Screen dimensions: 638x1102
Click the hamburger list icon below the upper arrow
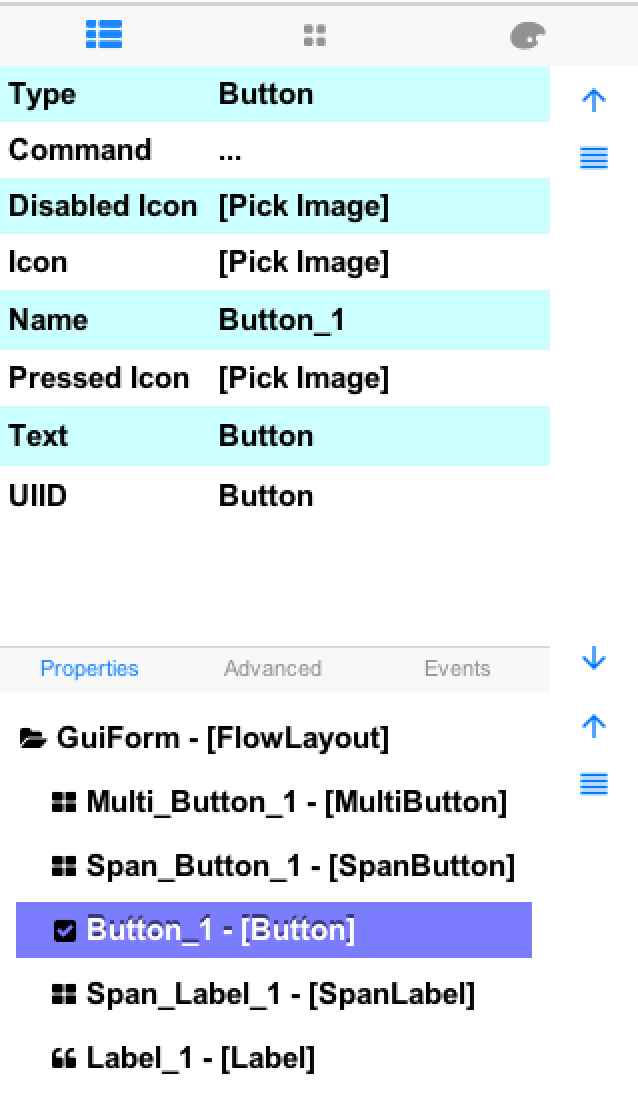[594, 158]
